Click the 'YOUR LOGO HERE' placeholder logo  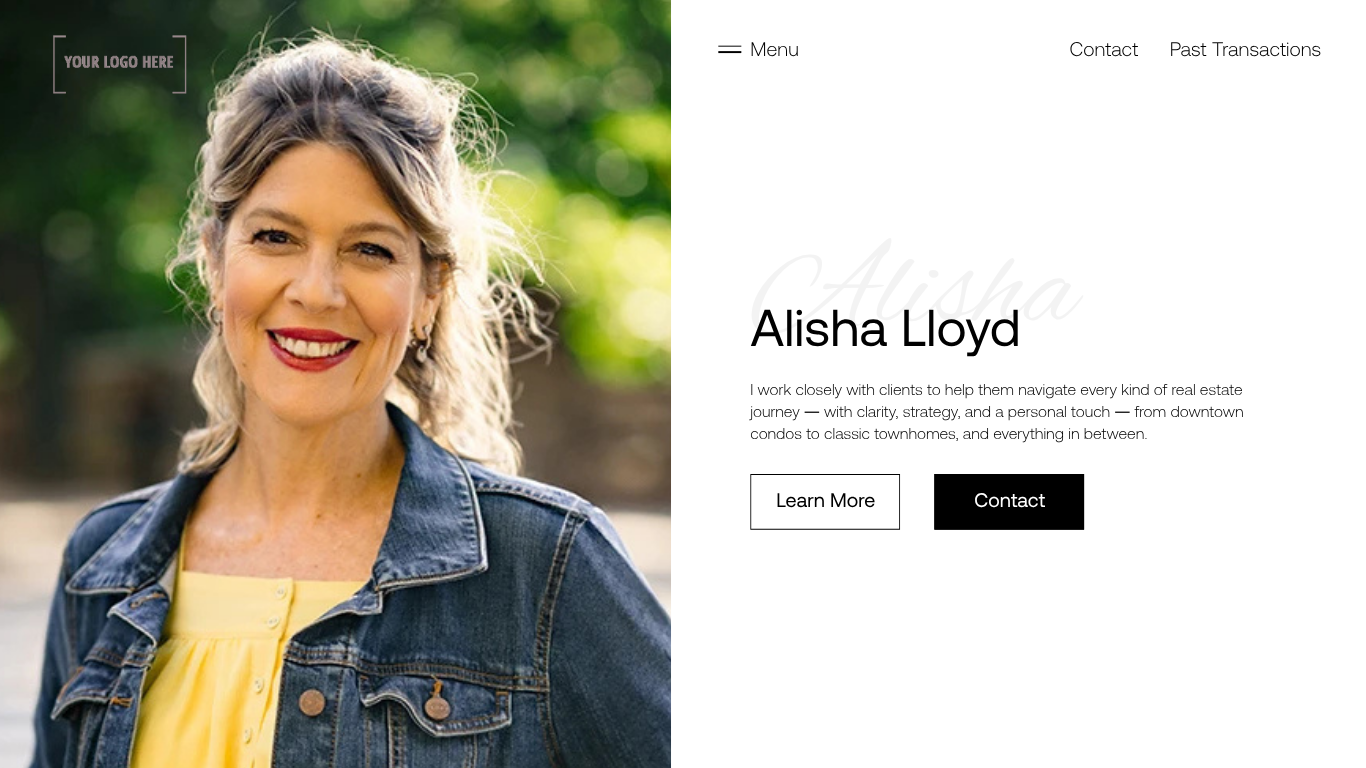click(x=119, y=64)
